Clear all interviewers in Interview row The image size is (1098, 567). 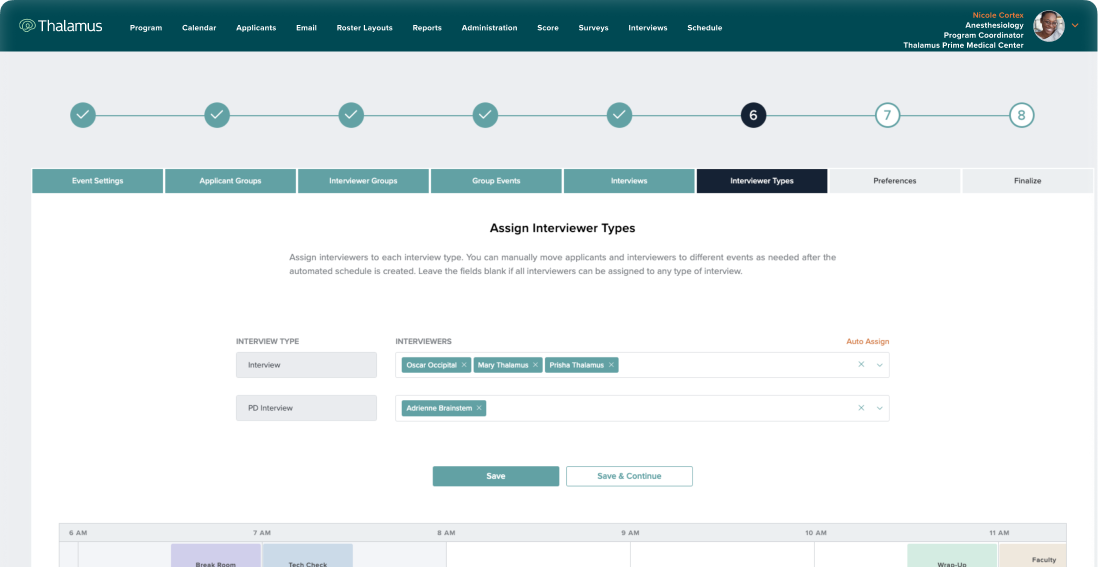(x=861, y=365)
